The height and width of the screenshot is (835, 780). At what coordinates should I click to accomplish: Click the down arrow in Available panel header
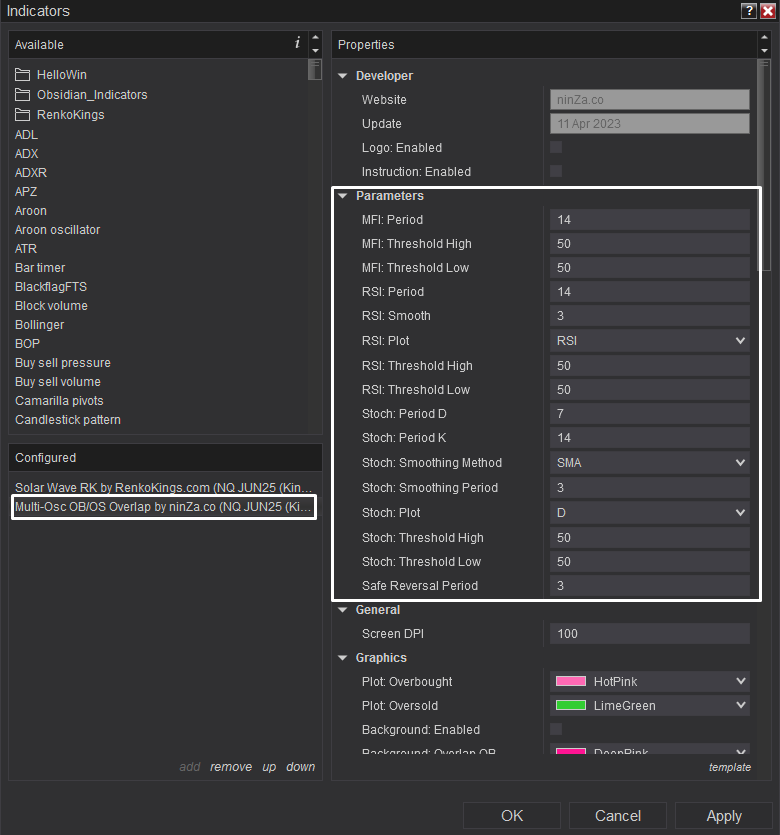[315, 51]
